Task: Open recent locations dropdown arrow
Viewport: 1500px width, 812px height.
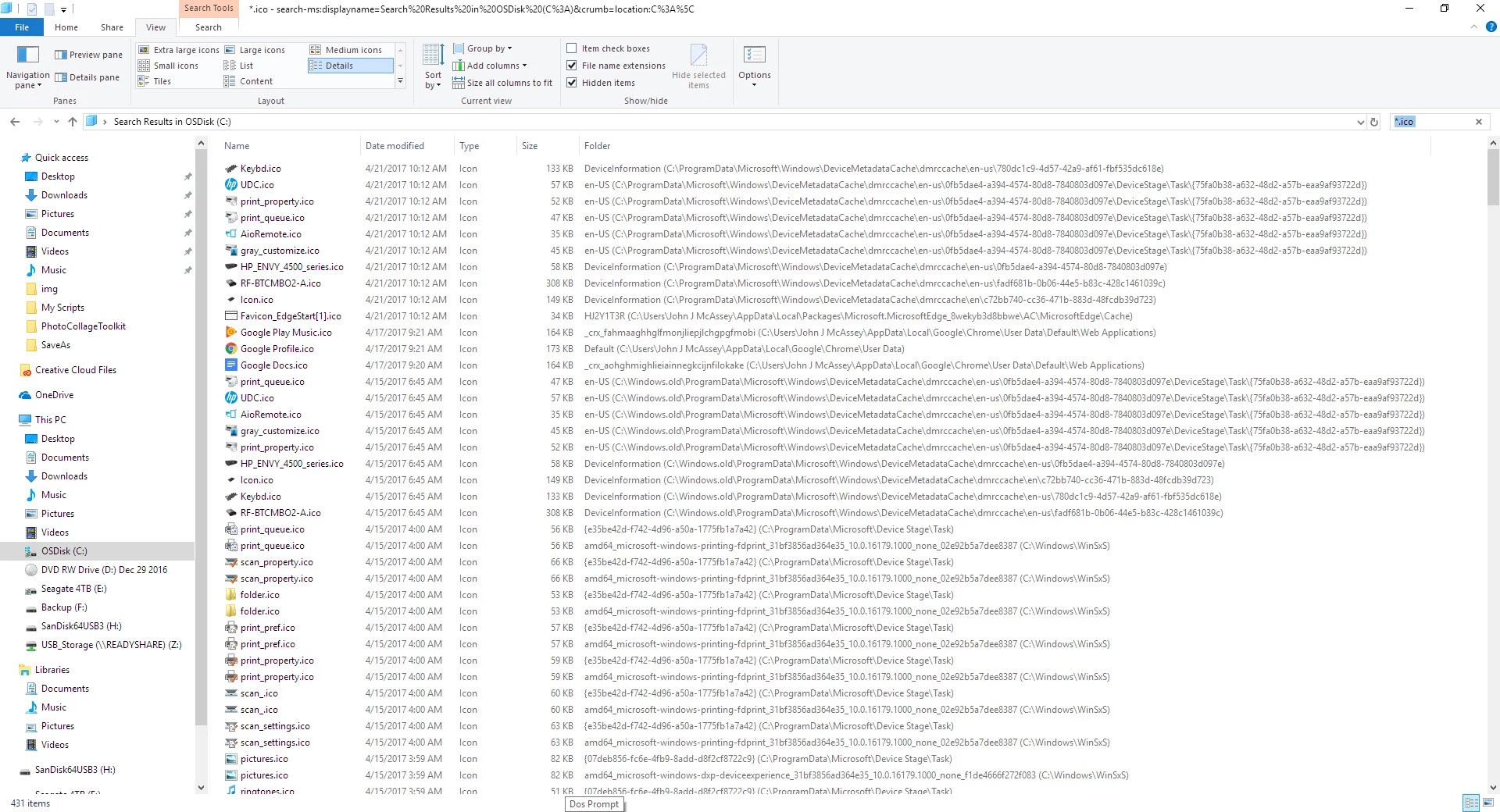Action: [56, 122]
